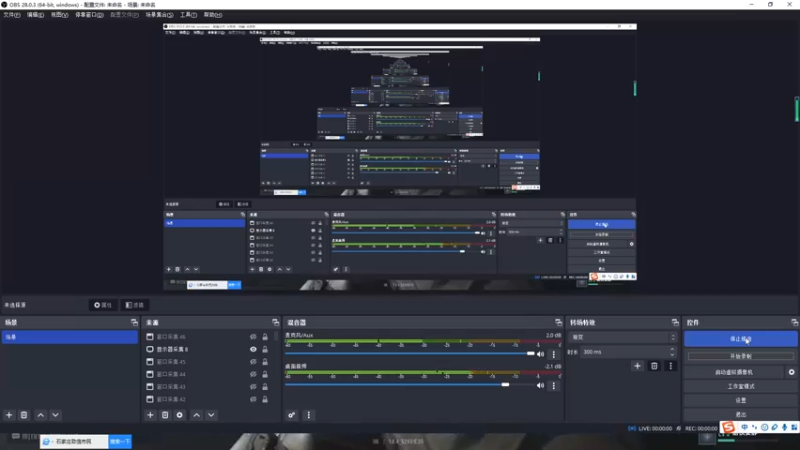This screenshot has height=450, width=800.
Task: Open the 帮助 menu
Action: tap(213, 15)
